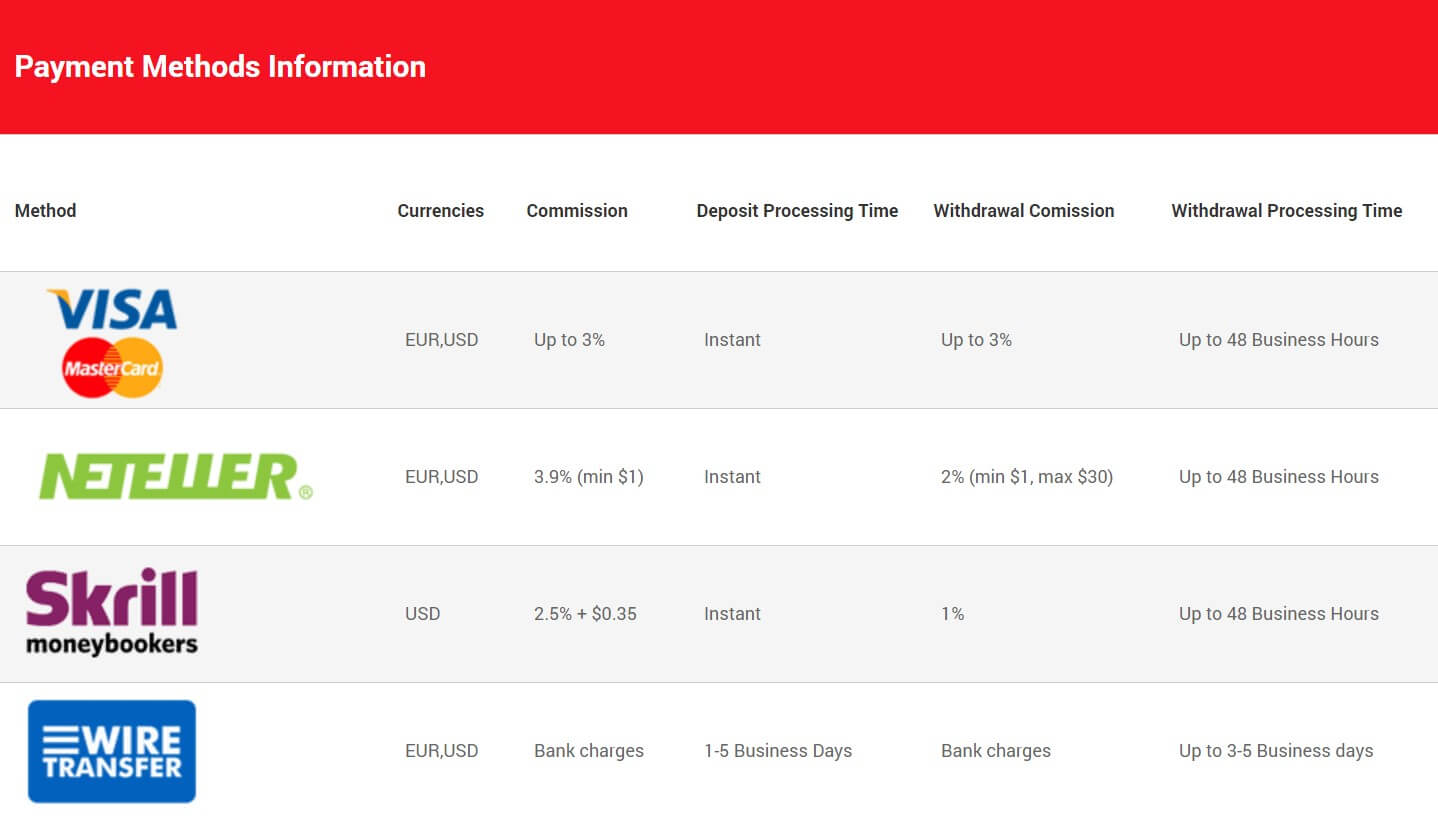1438x819 pixels.
Task: Click Up to 48 Business Hours for Skrill
Action: click(1278, 614)
